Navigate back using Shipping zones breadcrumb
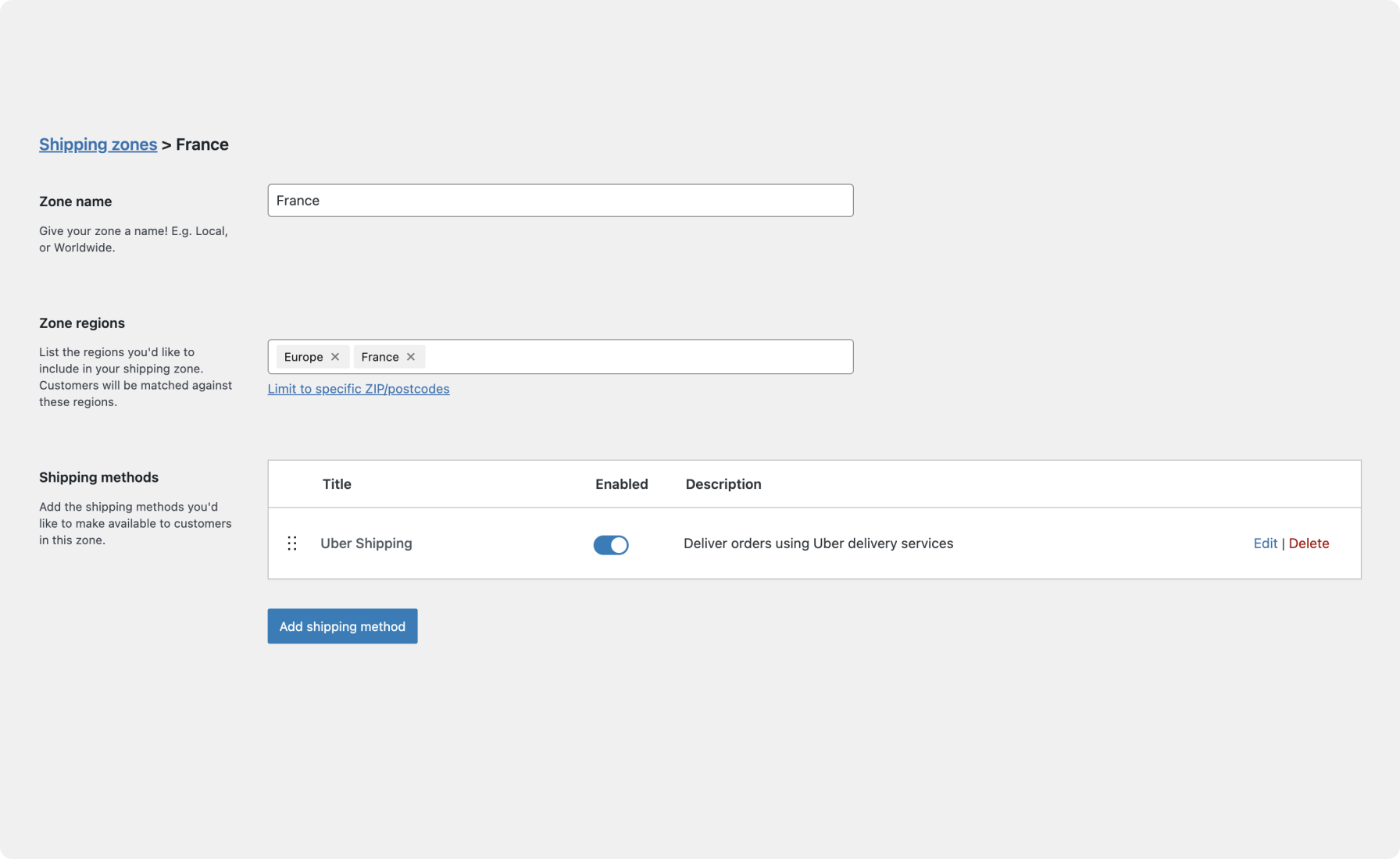The height and width of the screenshot is (859, 1400). [98, 144]
